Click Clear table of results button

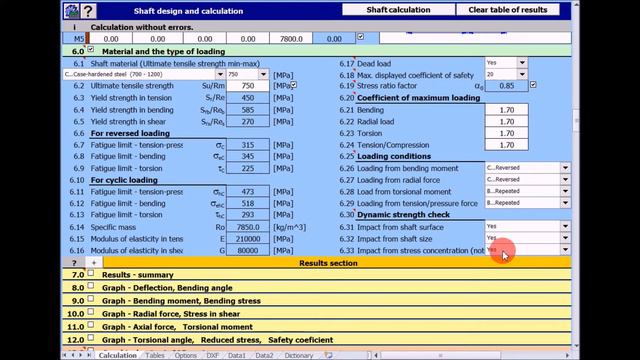click(508, 10)
